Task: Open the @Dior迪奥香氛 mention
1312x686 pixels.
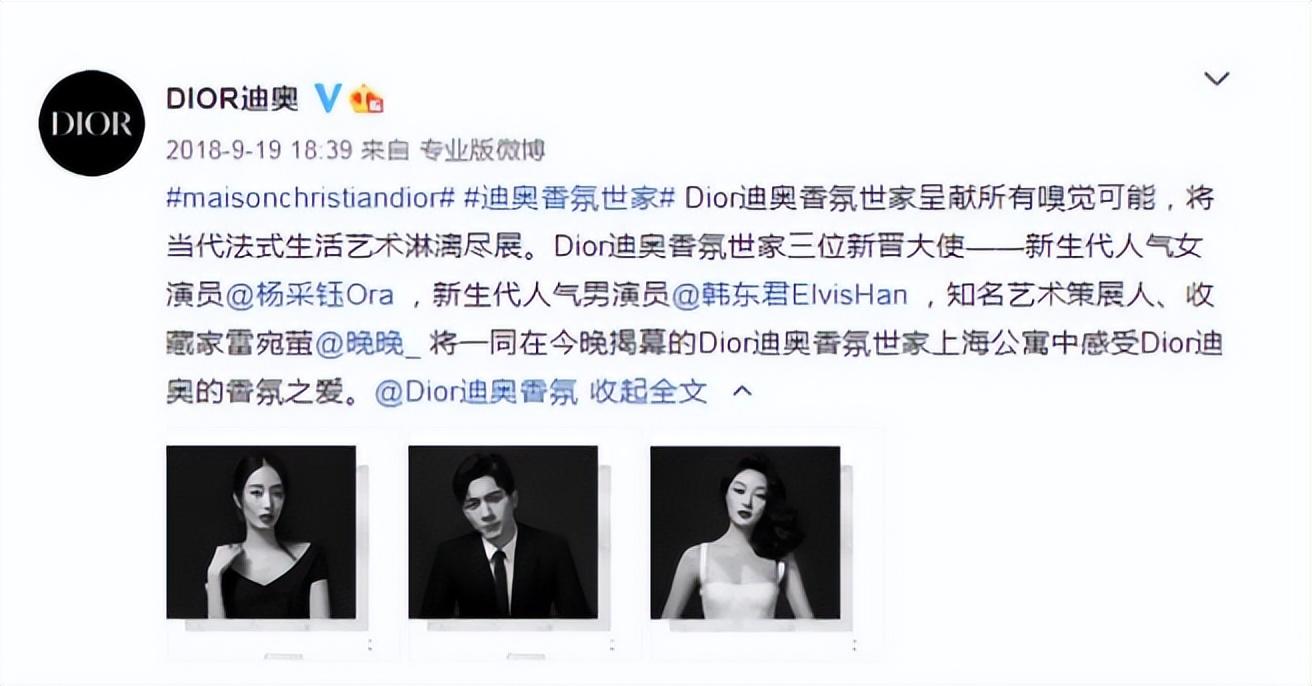Action: 476,391
